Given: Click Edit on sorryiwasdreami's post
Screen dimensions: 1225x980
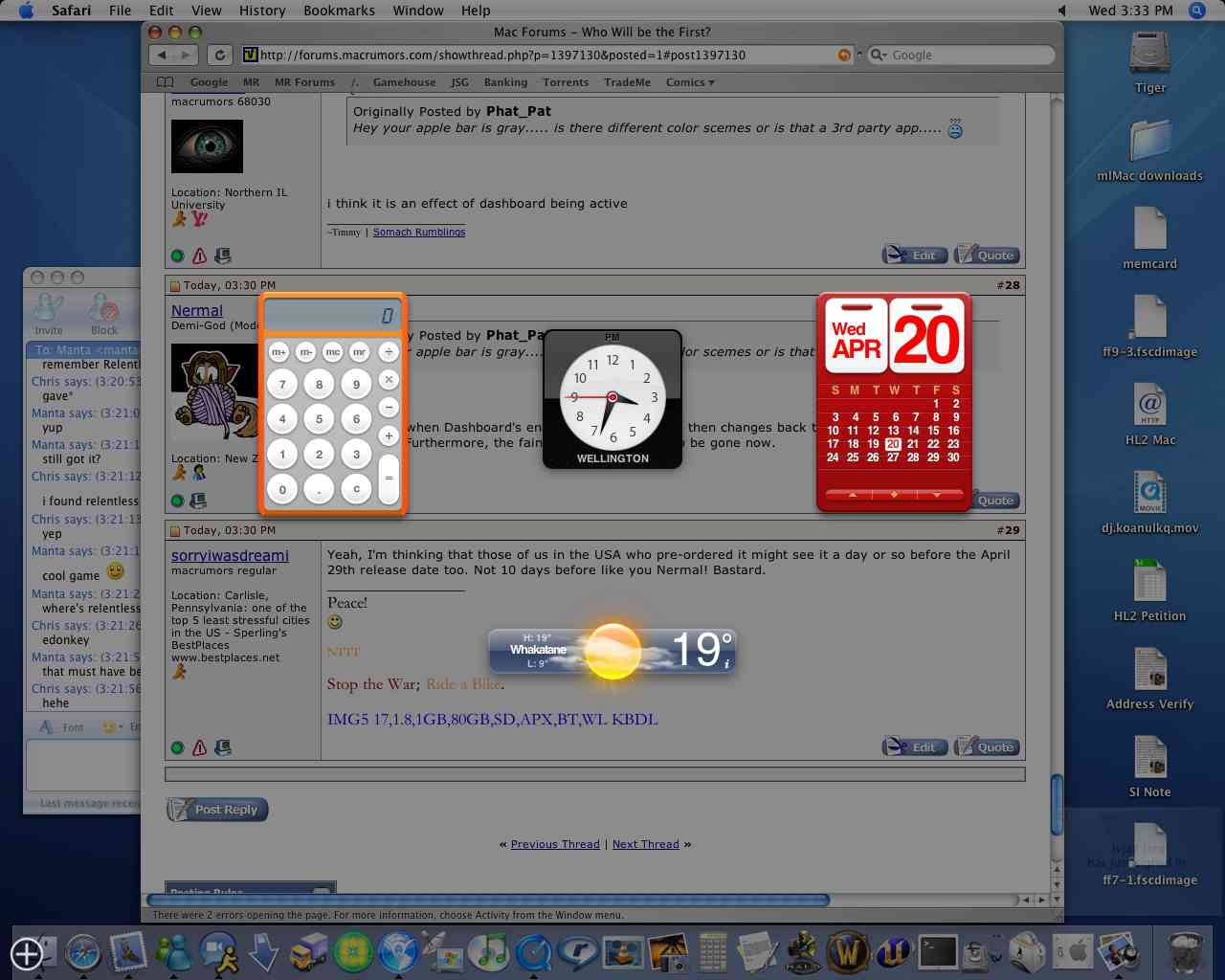Looking at the screenshot, I should (x=915, y=747).
